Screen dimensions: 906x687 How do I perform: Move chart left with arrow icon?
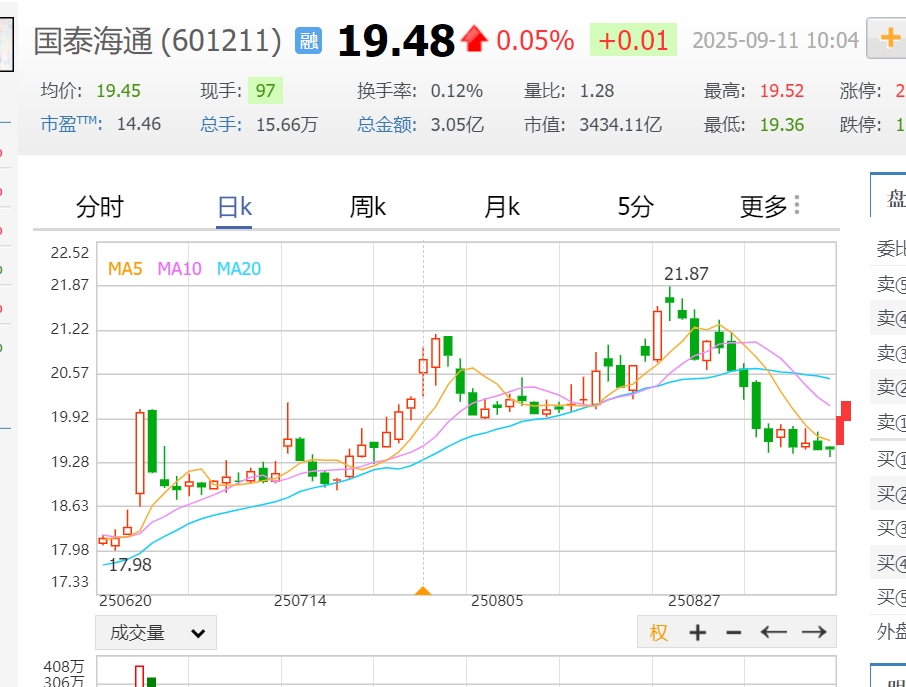tap(774, 632)
